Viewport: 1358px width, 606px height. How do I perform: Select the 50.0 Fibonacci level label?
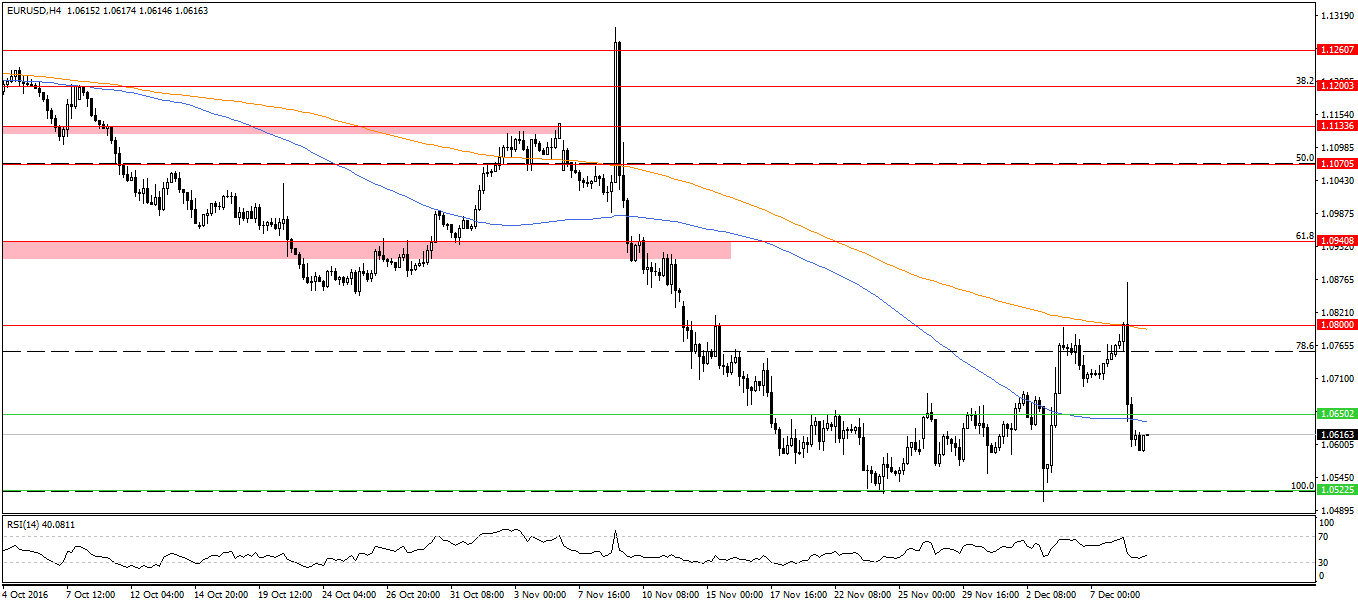point(1304,157)
